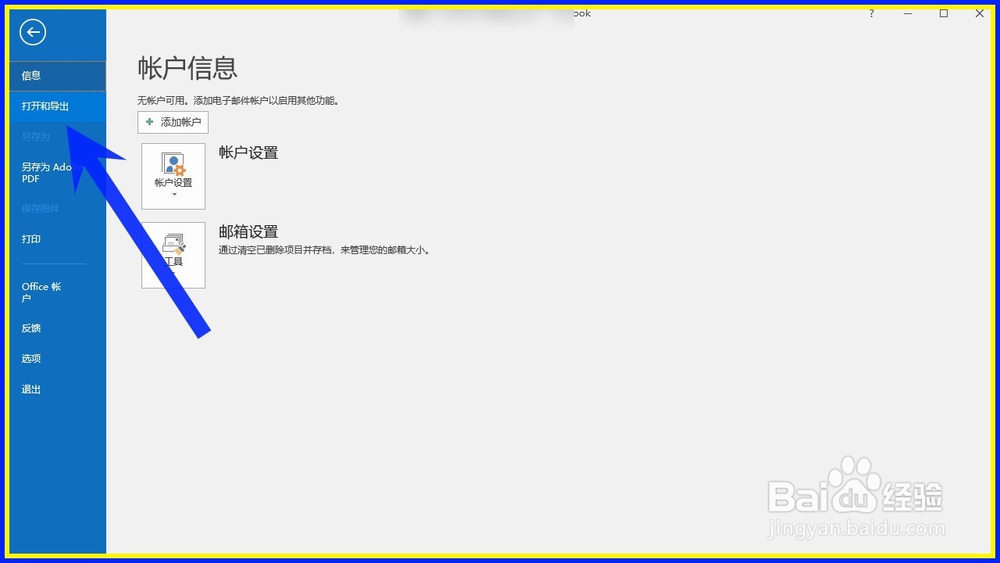The height and width of the screenshot is (563, 1000).
Task: Click the 帐户信息 heading text
Action: coord(188,68)
